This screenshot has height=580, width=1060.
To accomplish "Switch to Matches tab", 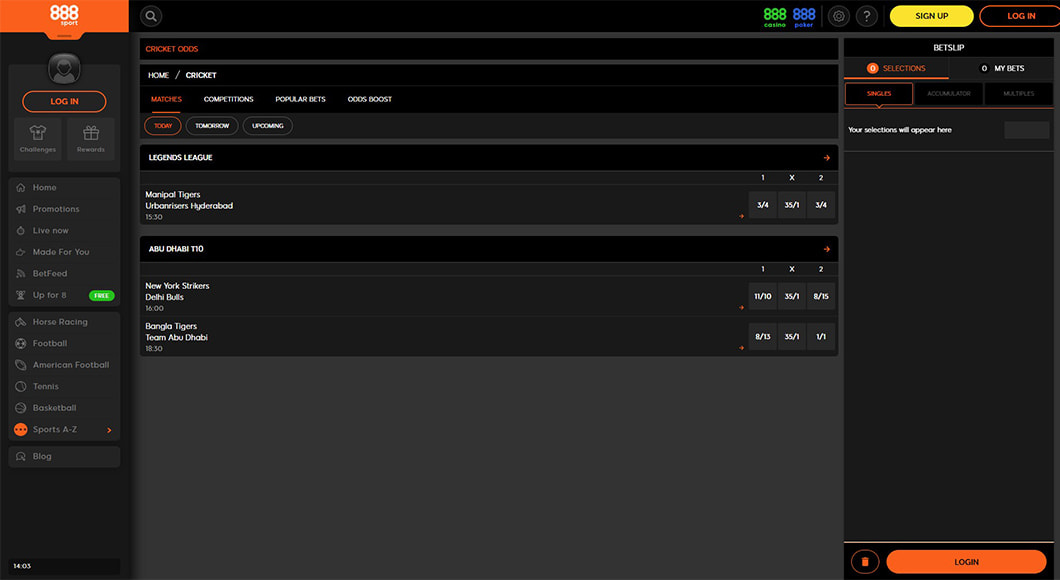I will click(166, 99).
